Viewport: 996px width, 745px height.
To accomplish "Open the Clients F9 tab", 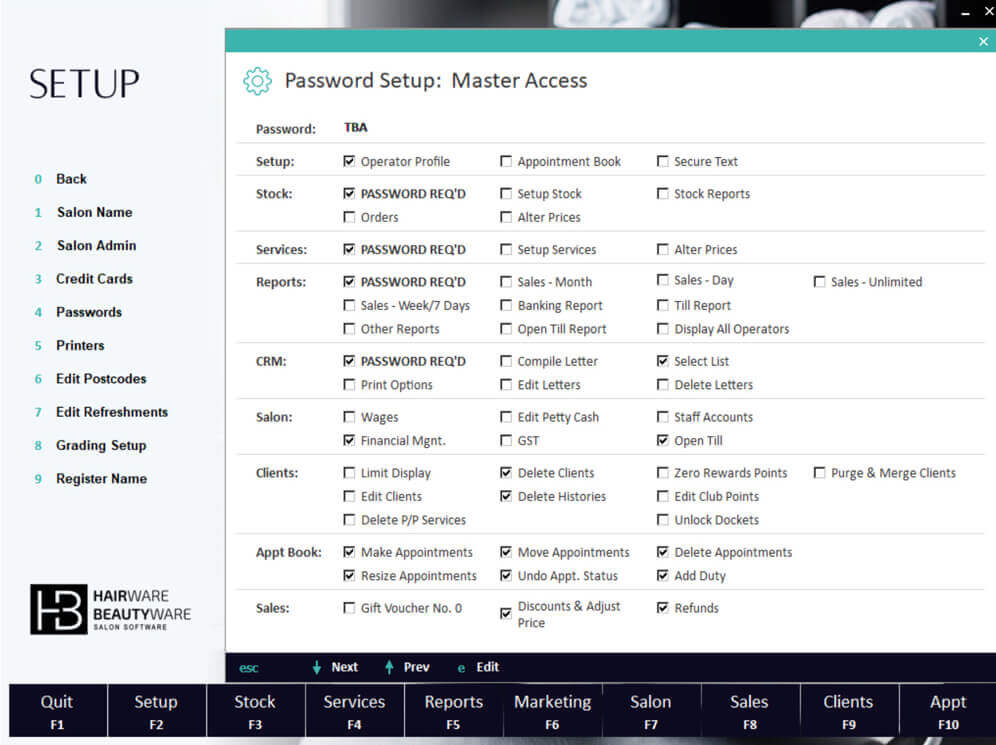I will click(848, 710).
